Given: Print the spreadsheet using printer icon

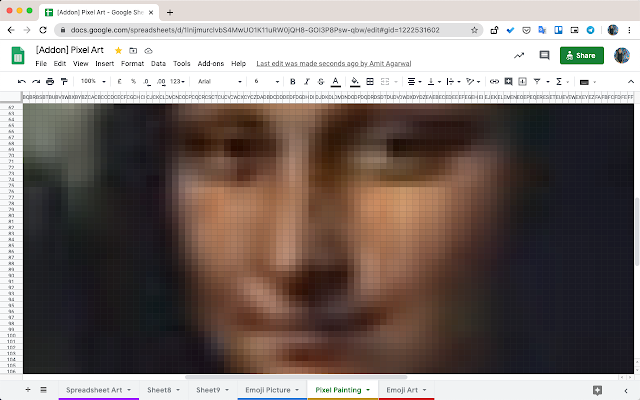Looking at the screenshot, I should 50,82.
